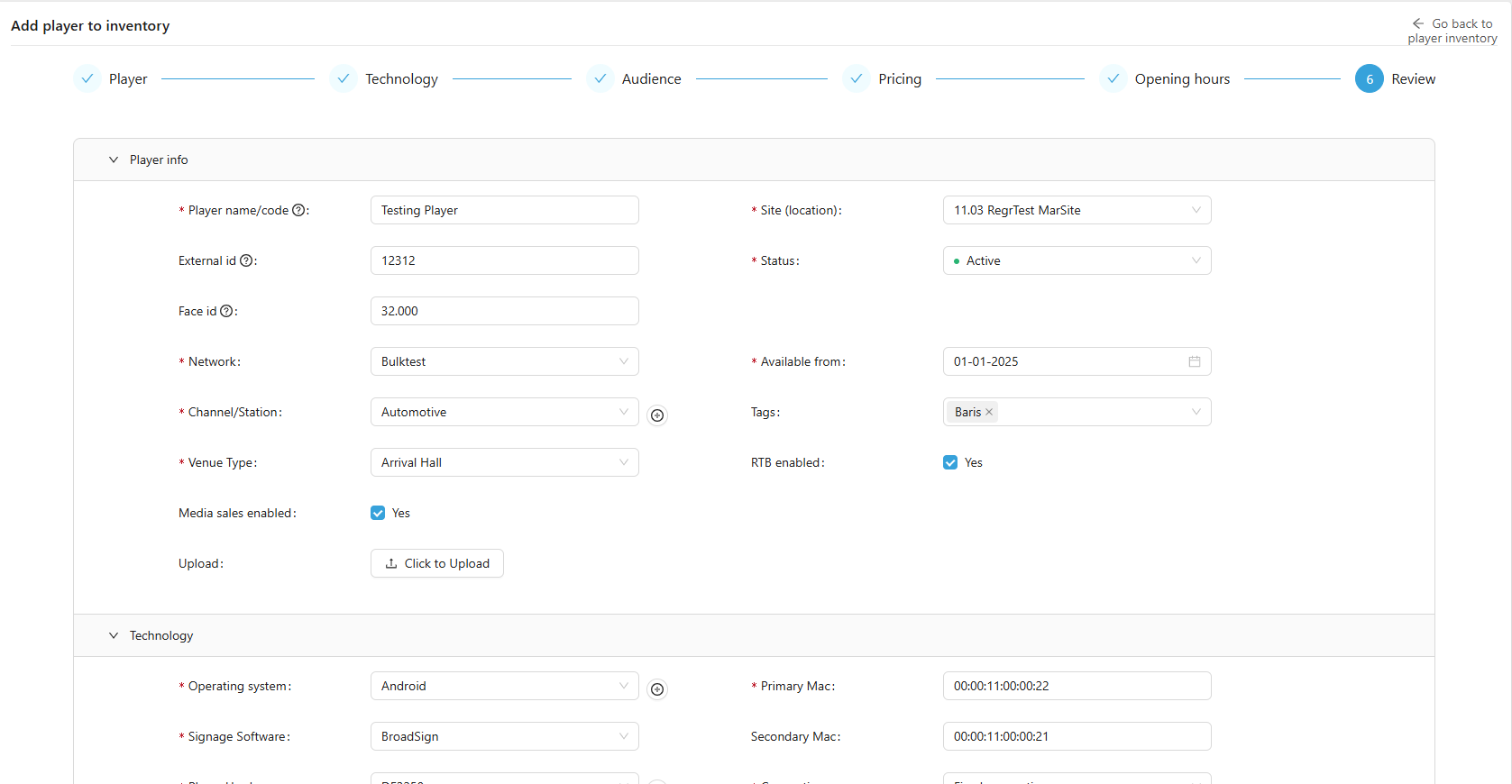1512x784 pixels.
Task: Click the help icon next to External id
Action: [x=246, y=260]
